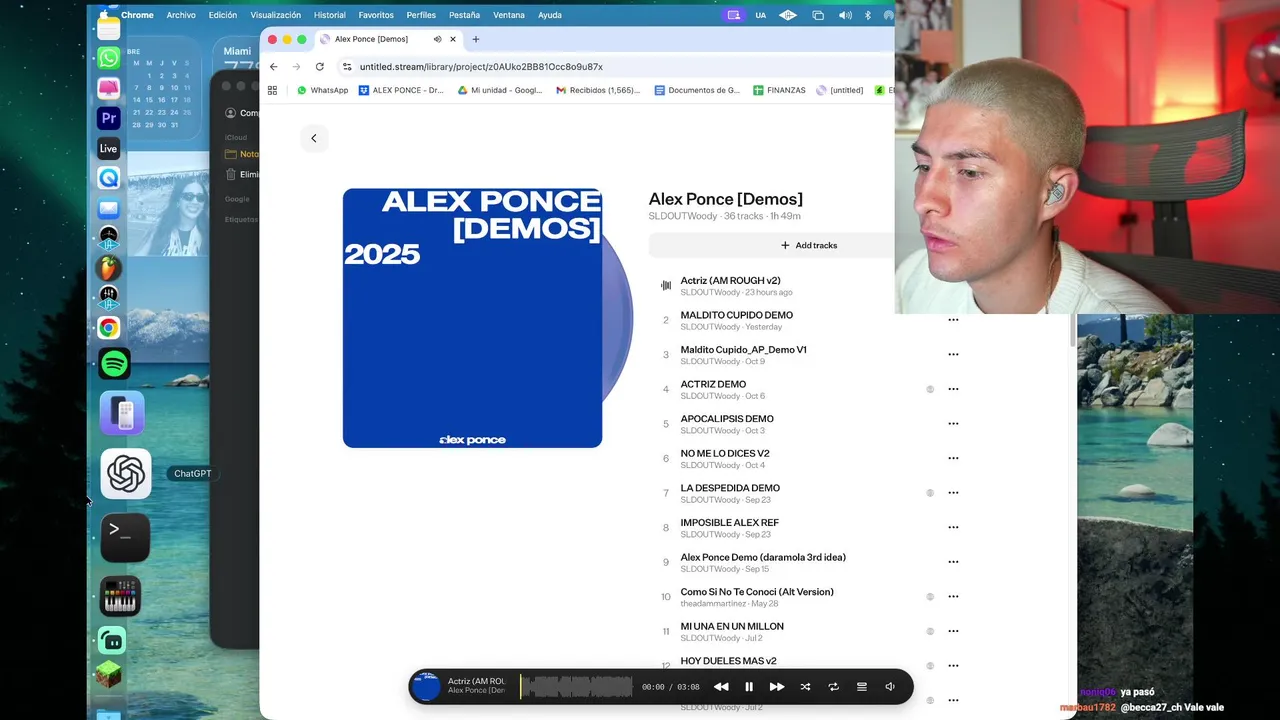The width and height of the screenshot is (1280, 720).
Task: Open the Historial menu
Action: point(330,15)
